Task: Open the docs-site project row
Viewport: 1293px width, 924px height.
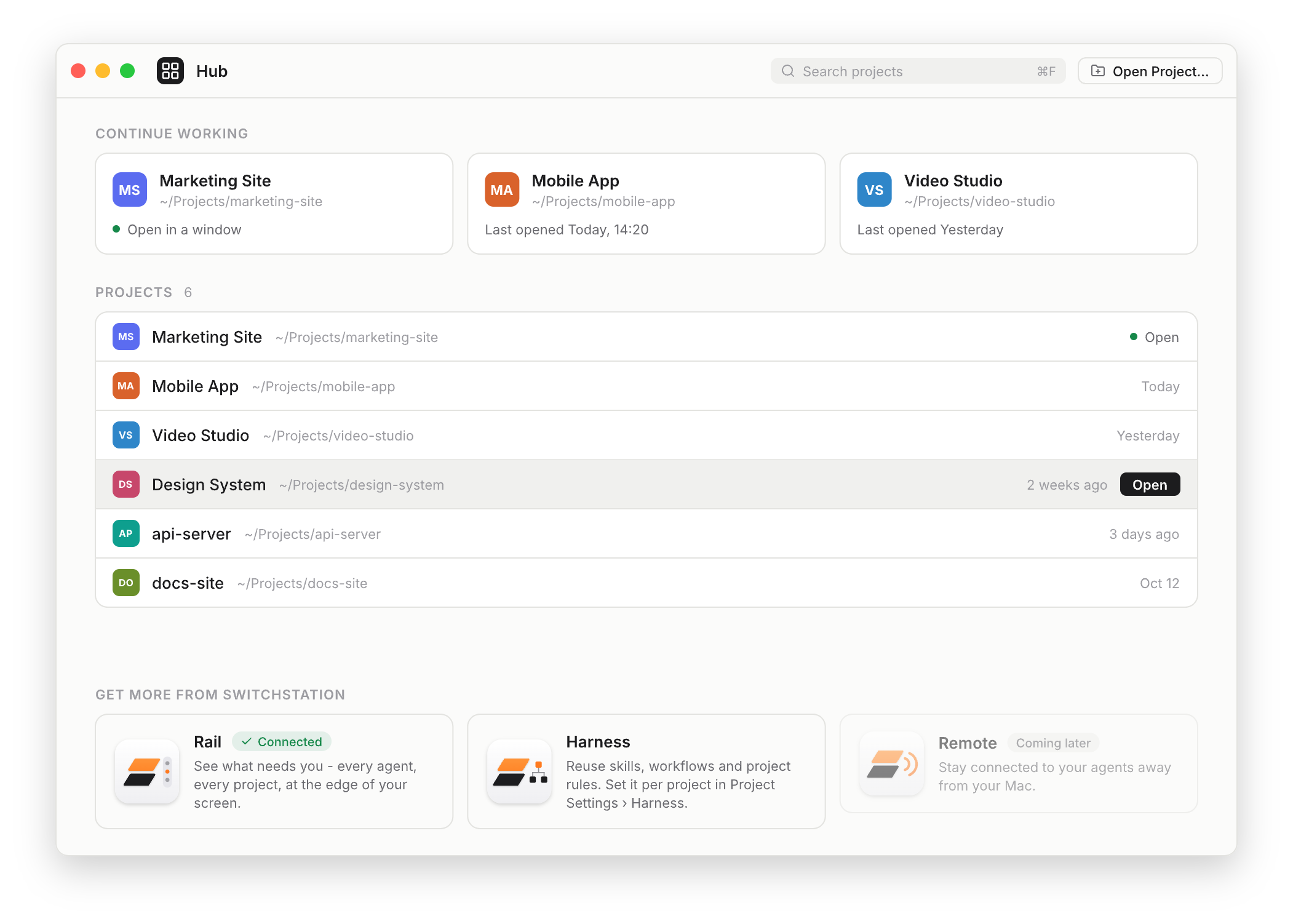Action: click(646, 583)
